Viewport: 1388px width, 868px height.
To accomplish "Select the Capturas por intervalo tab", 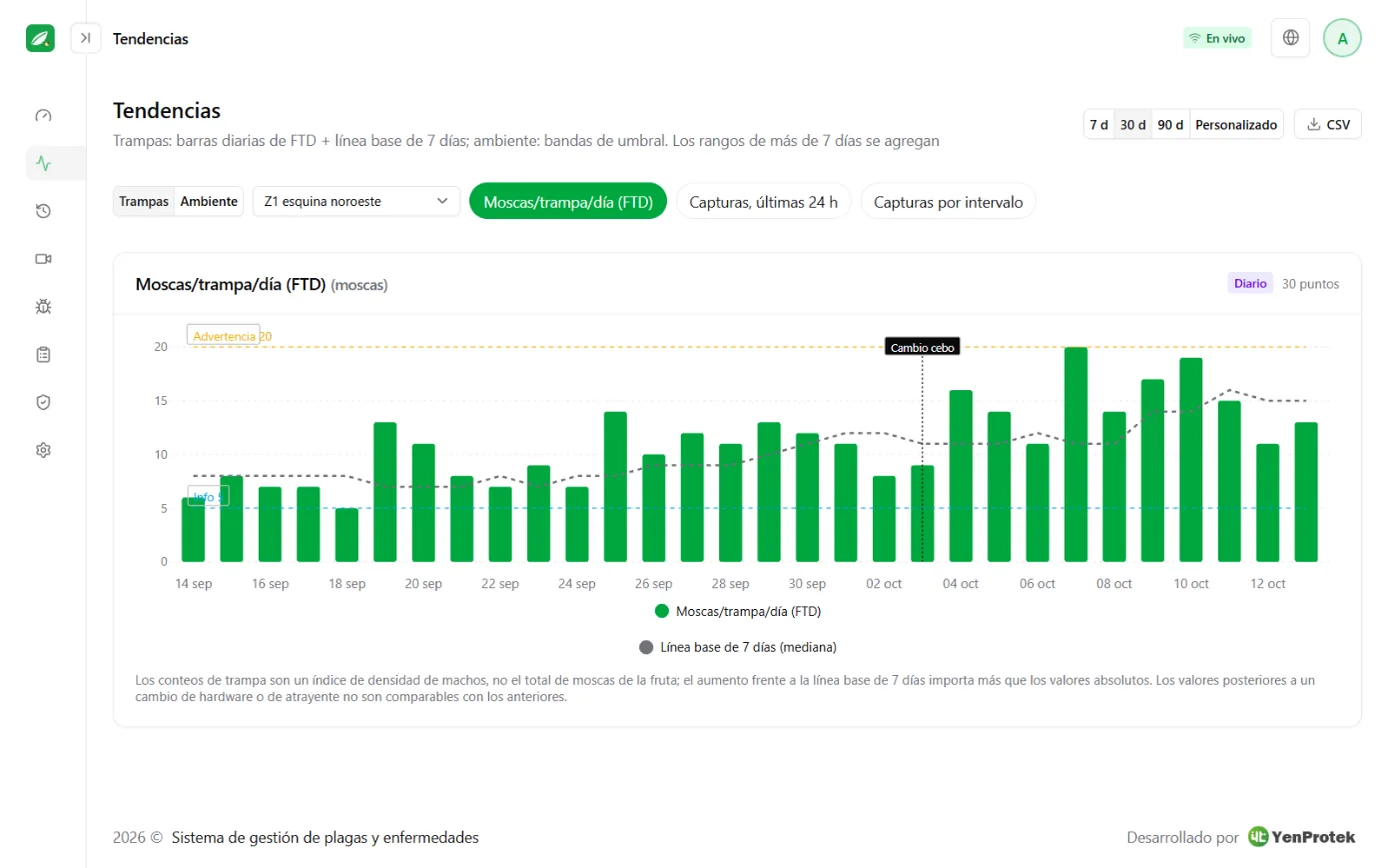I will click(948, 201).
